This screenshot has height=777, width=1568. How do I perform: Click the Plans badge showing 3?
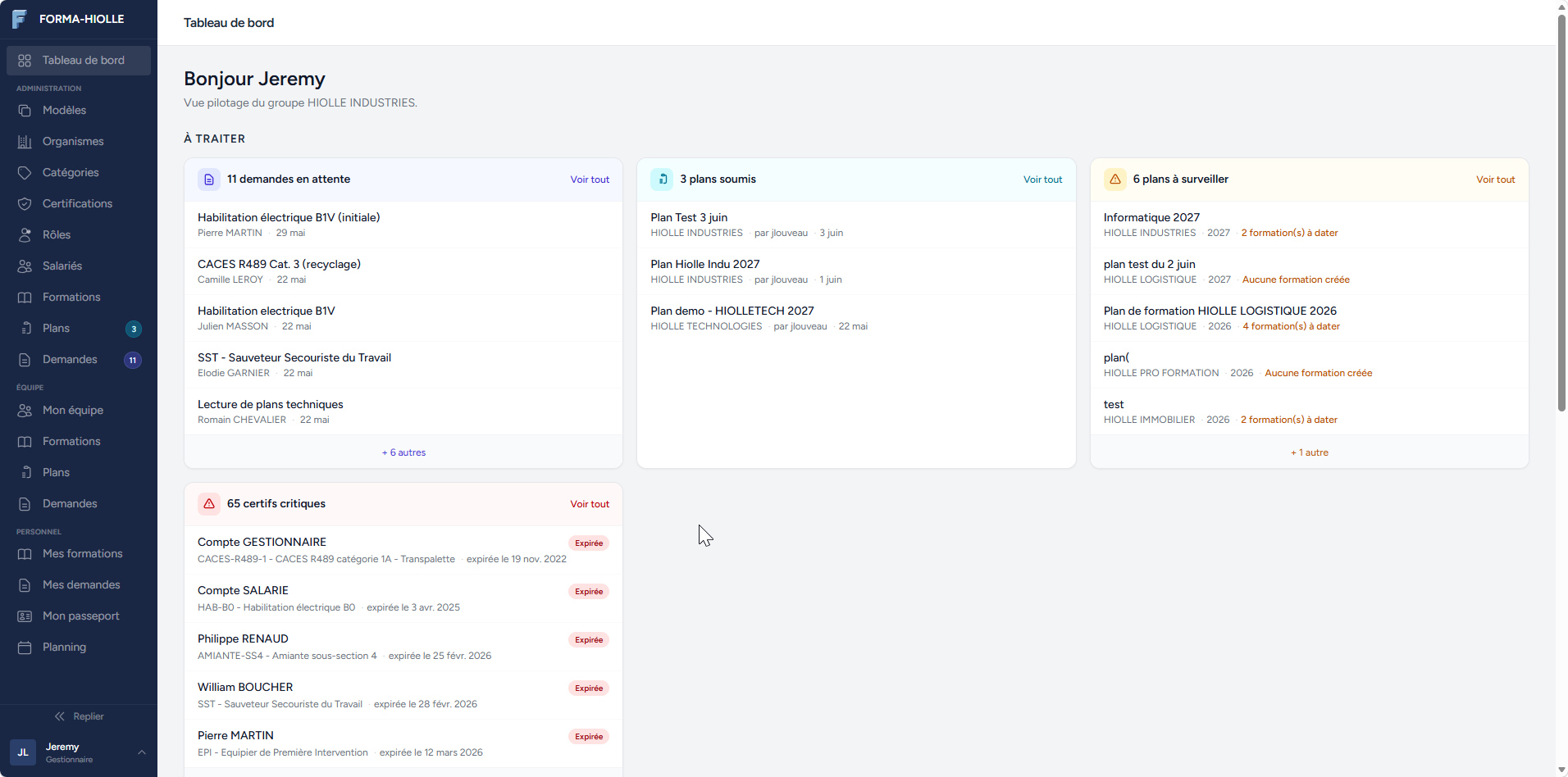(x=134, y=329)
